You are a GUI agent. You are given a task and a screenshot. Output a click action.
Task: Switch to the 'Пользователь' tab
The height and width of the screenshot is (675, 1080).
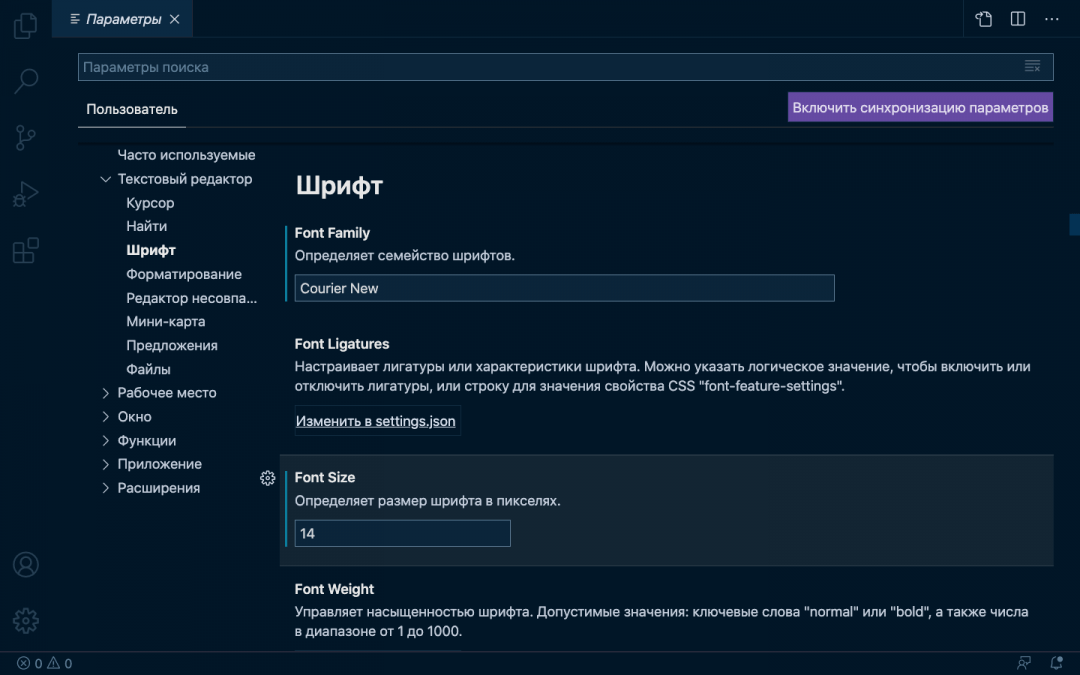tap(131, 107)
